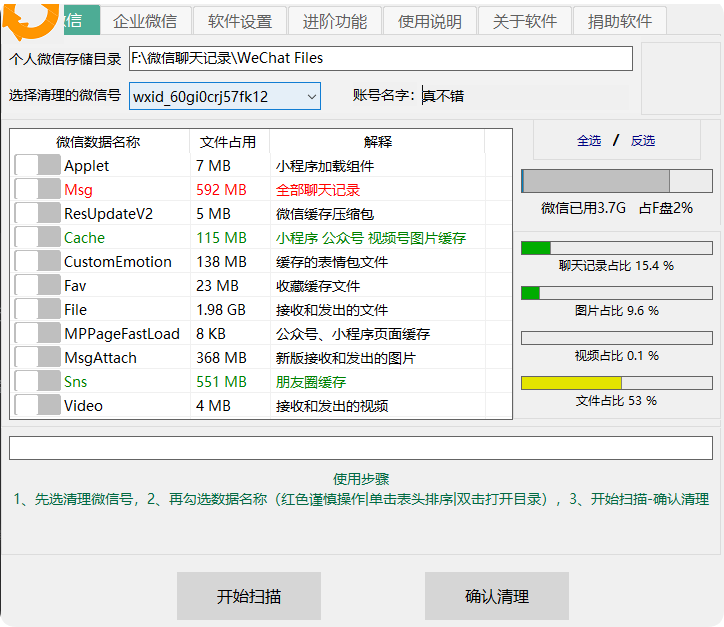This screenshot has height=627, width=724.
Task: Open the 使用说明 tab
Action: click(x=430, y=21)
